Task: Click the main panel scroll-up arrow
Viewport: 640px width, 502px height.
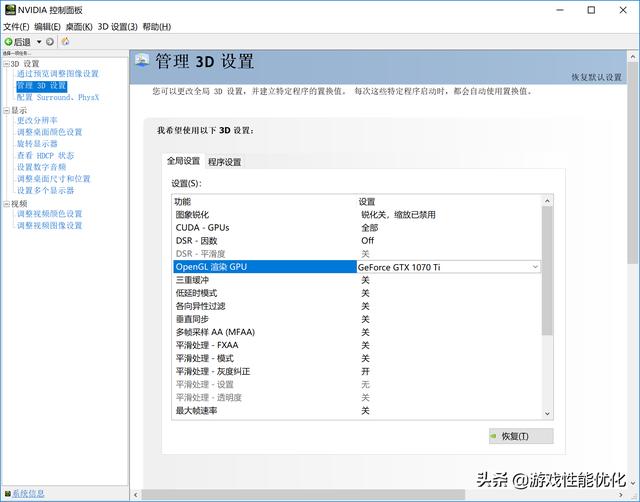Action: tap(633, 56)
